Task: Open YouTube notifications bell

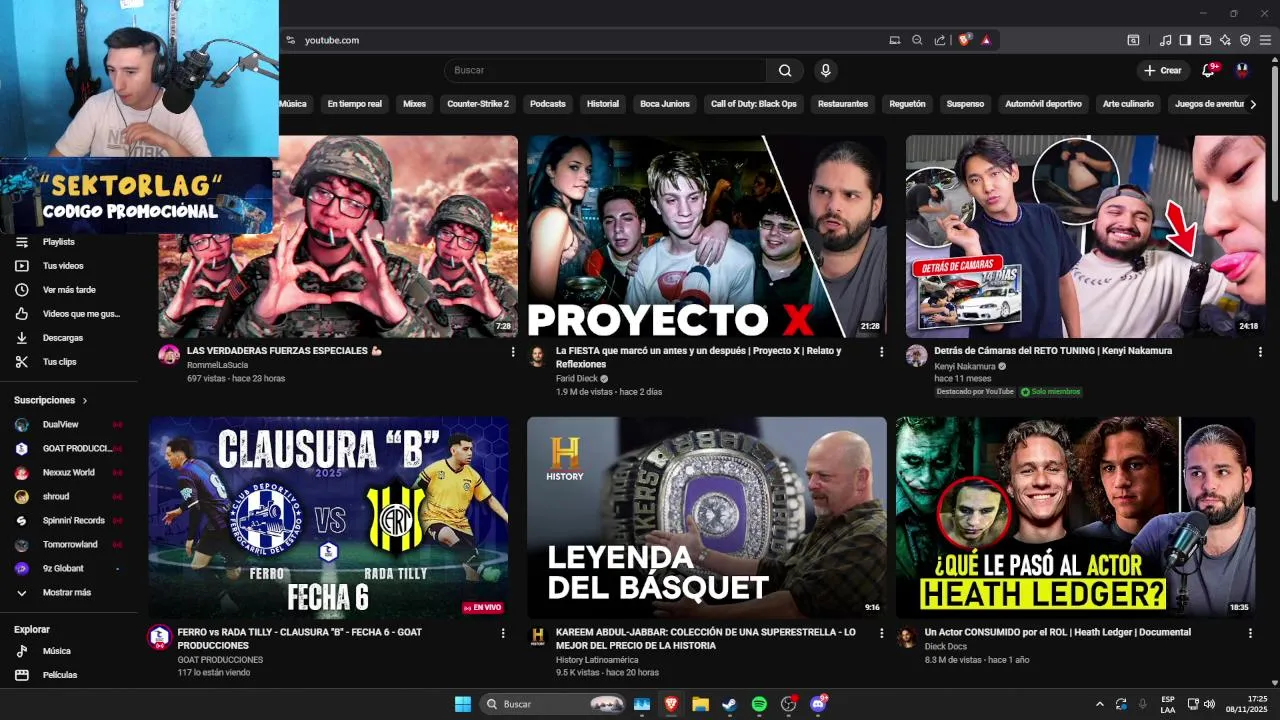Action: click(x=1208, y=70)
